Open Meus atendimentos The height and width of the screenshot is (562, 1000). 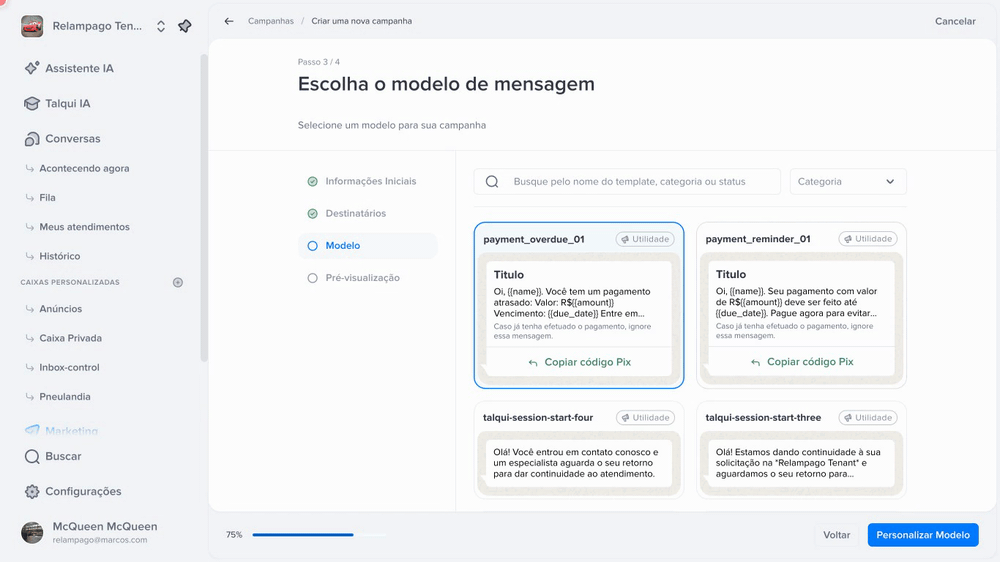click(x=84, y=227)
